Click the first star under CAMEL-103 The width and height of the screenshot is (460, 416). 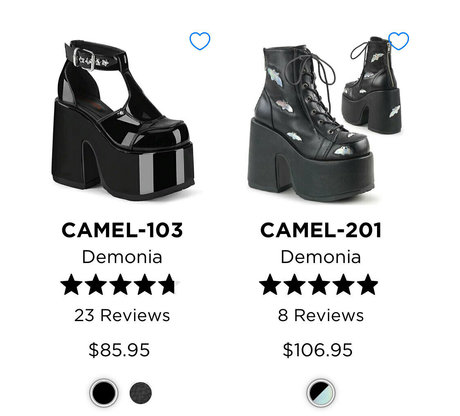[71, 285]
